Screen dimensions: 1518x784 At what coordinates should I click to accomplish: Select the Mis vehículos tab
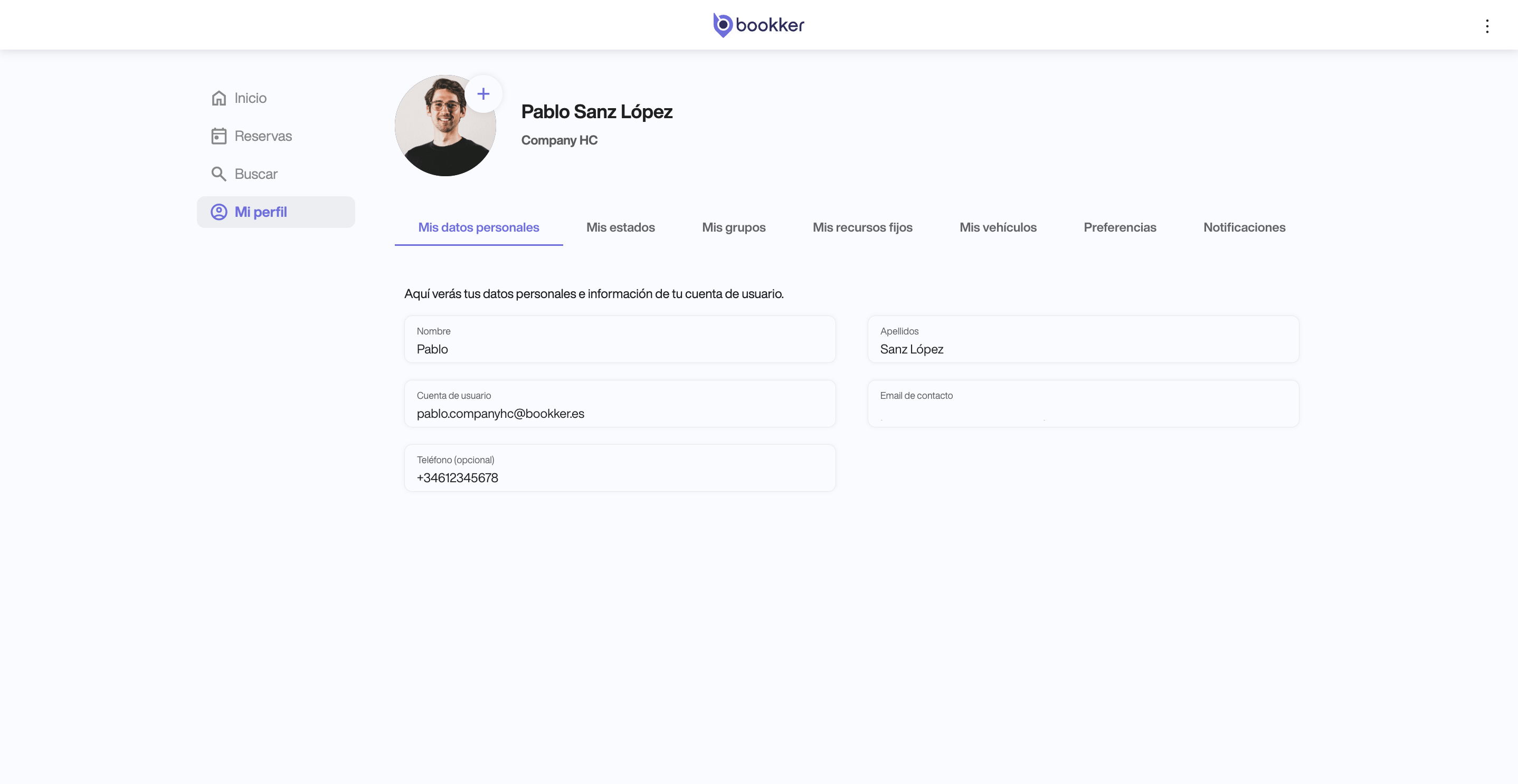[x=998, y=227]
